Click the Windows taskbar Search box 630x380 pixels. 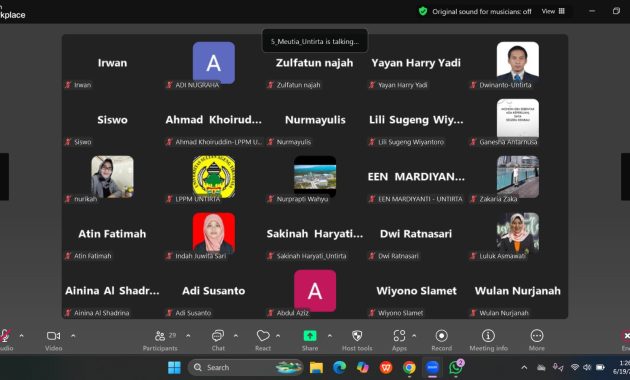(245, 368)
